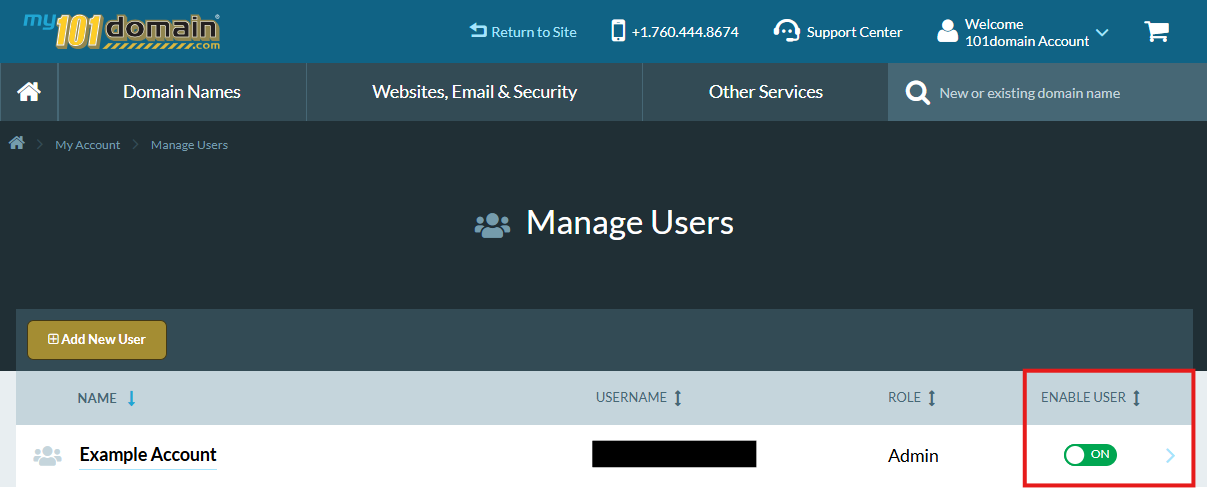Viewport: 1207px width, 488px height.
Task: Click the Return to Site arrow icon
Action: [x=478, y=31]
